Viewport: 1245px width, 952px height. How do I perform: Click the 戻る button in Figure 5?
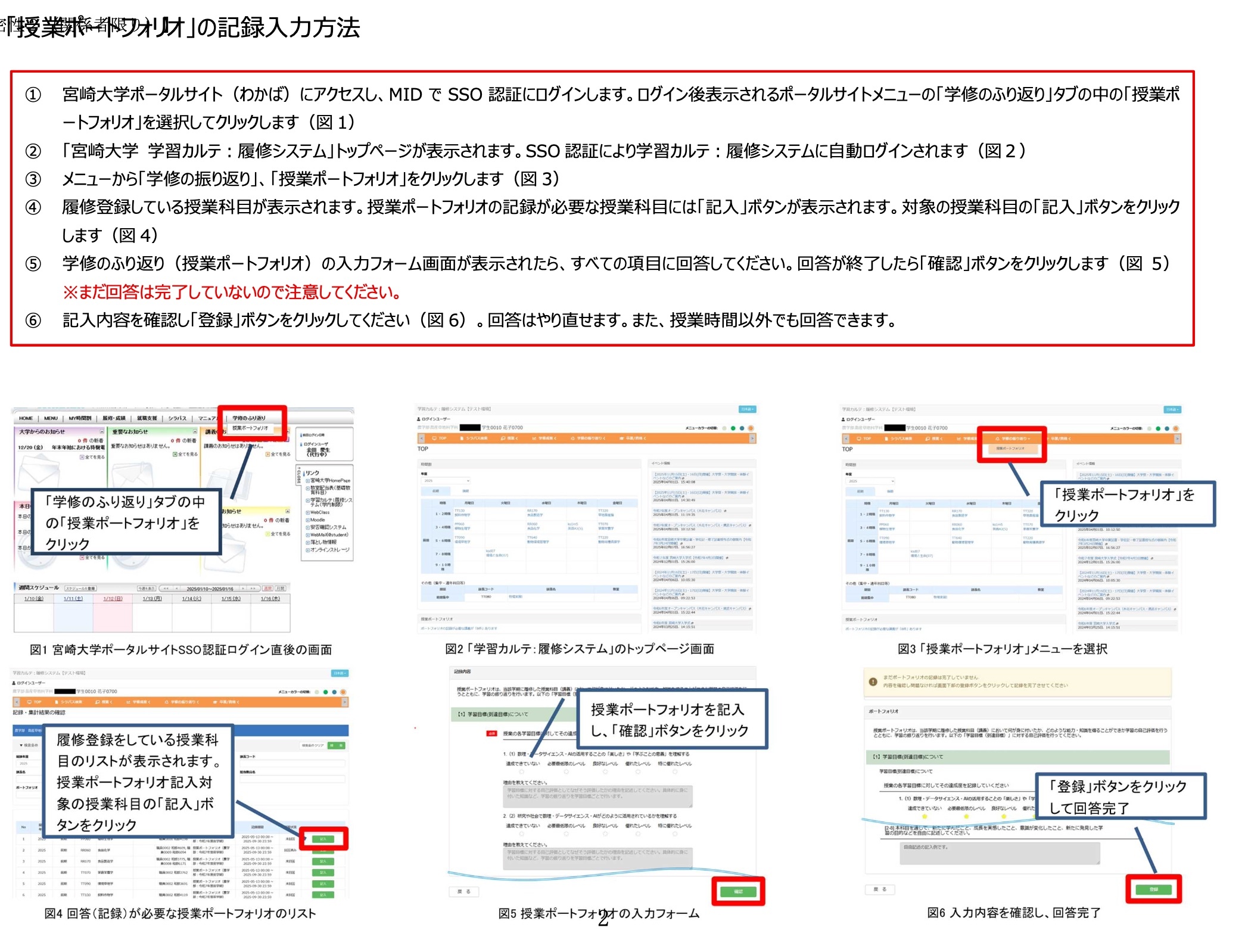point(463,891)
